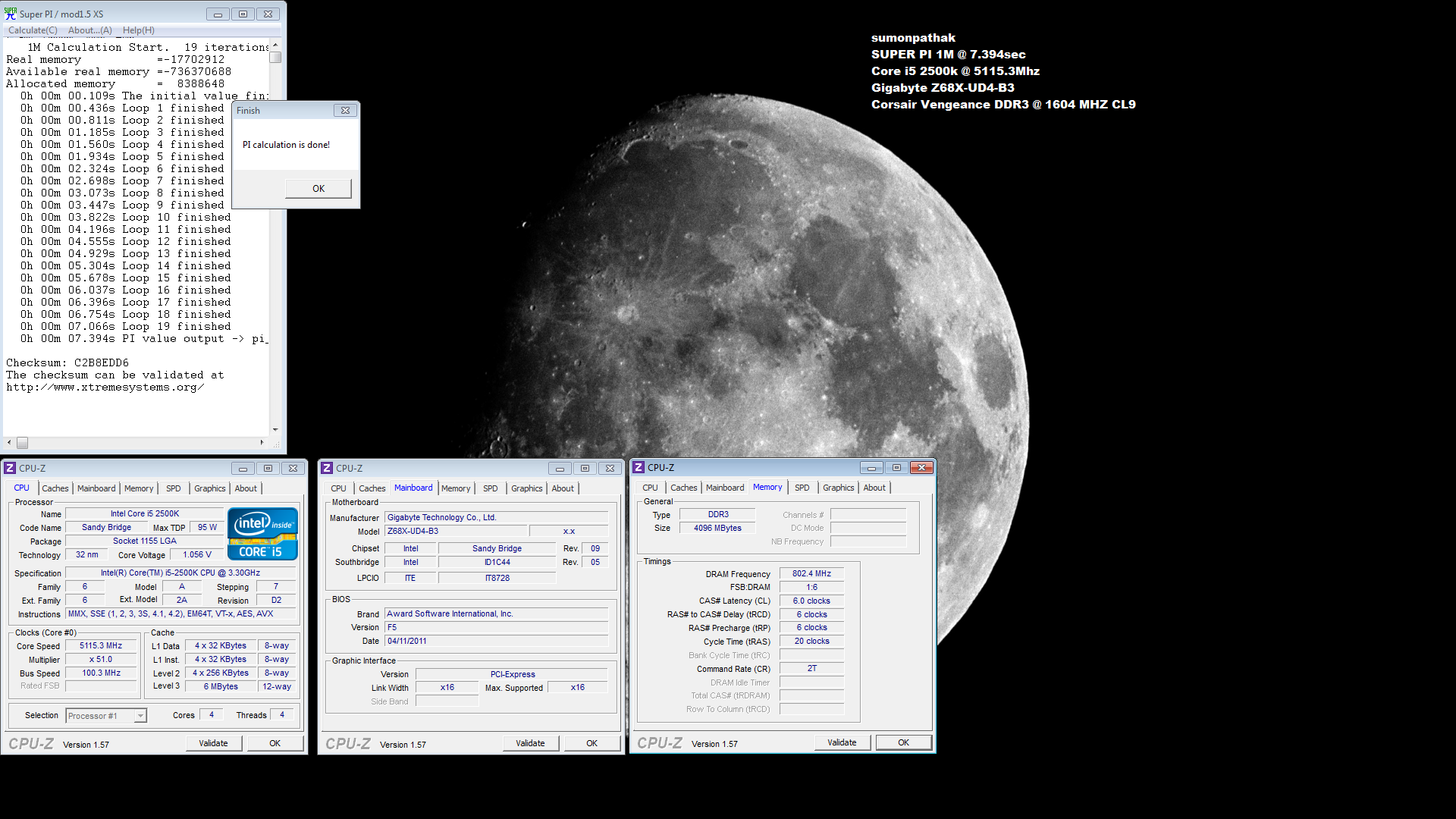The image size is (1456, 819).
Task: Maximize the Super PI window
Action: [x=243, y=14]
